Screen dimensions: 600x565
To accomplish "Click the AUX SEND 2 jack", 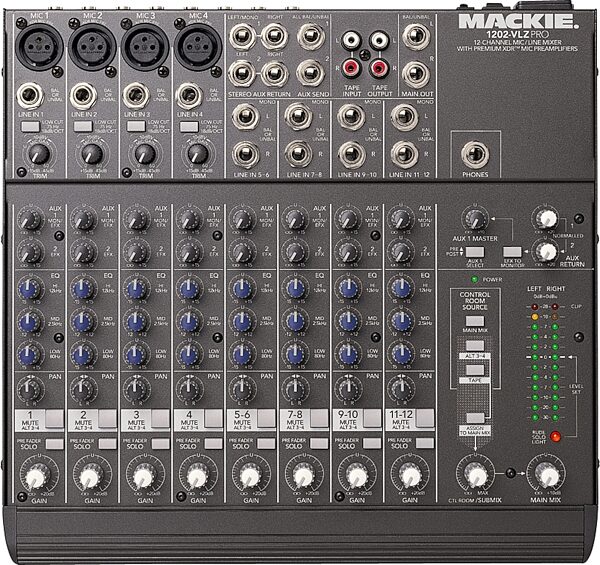I will [x=311, y=73].
